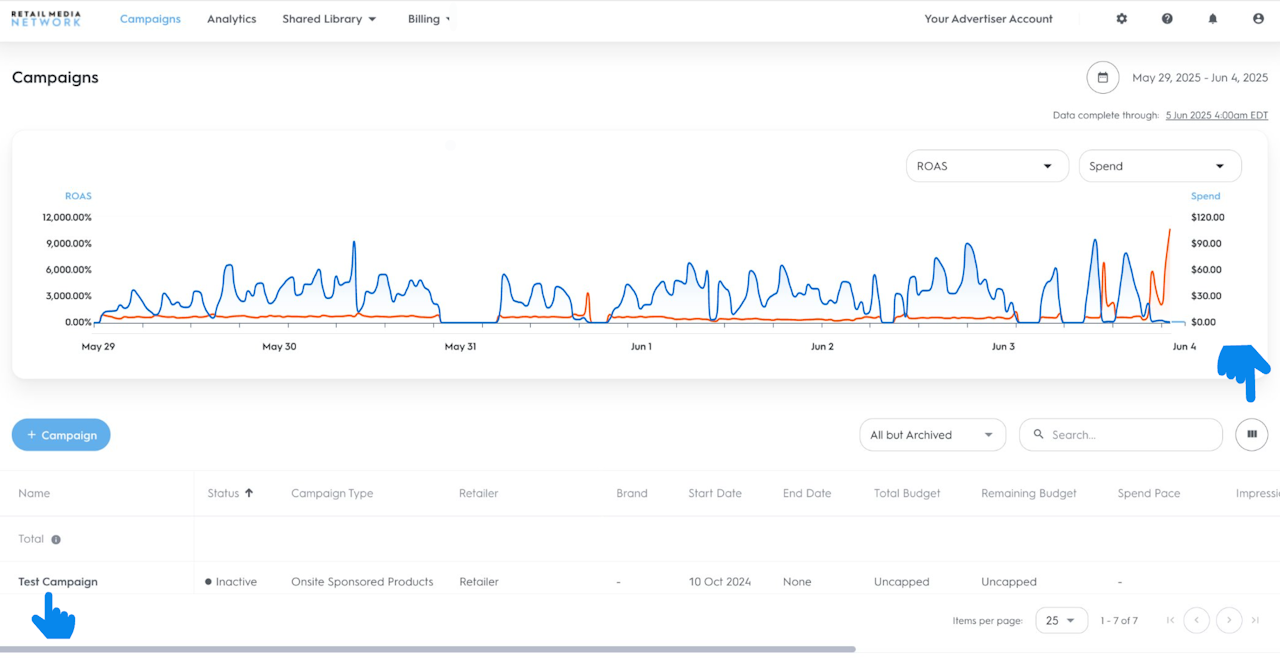
Task: Expand the ROAS metric dropdown
Action: 985,166
